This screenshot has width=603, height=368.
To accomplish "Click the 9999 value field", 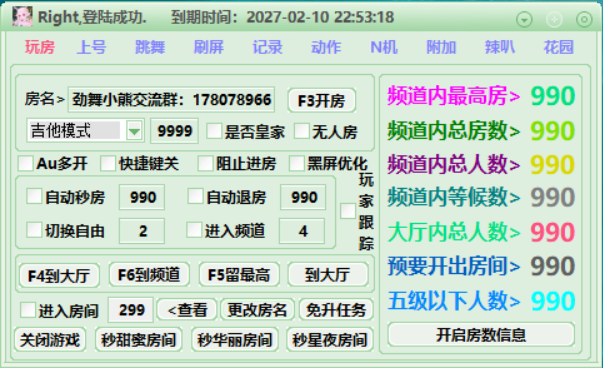I will pos(175,131).
